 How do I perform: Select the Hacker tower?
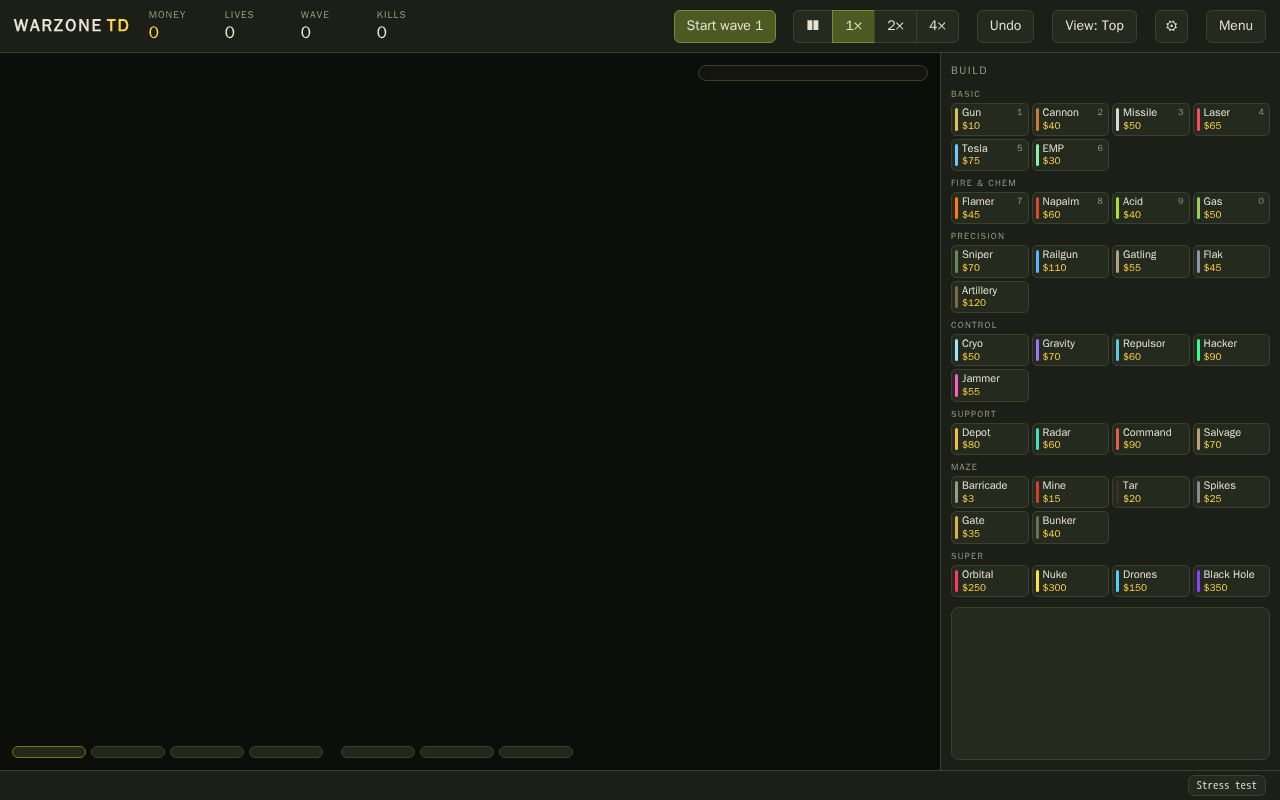(1231, 350)
